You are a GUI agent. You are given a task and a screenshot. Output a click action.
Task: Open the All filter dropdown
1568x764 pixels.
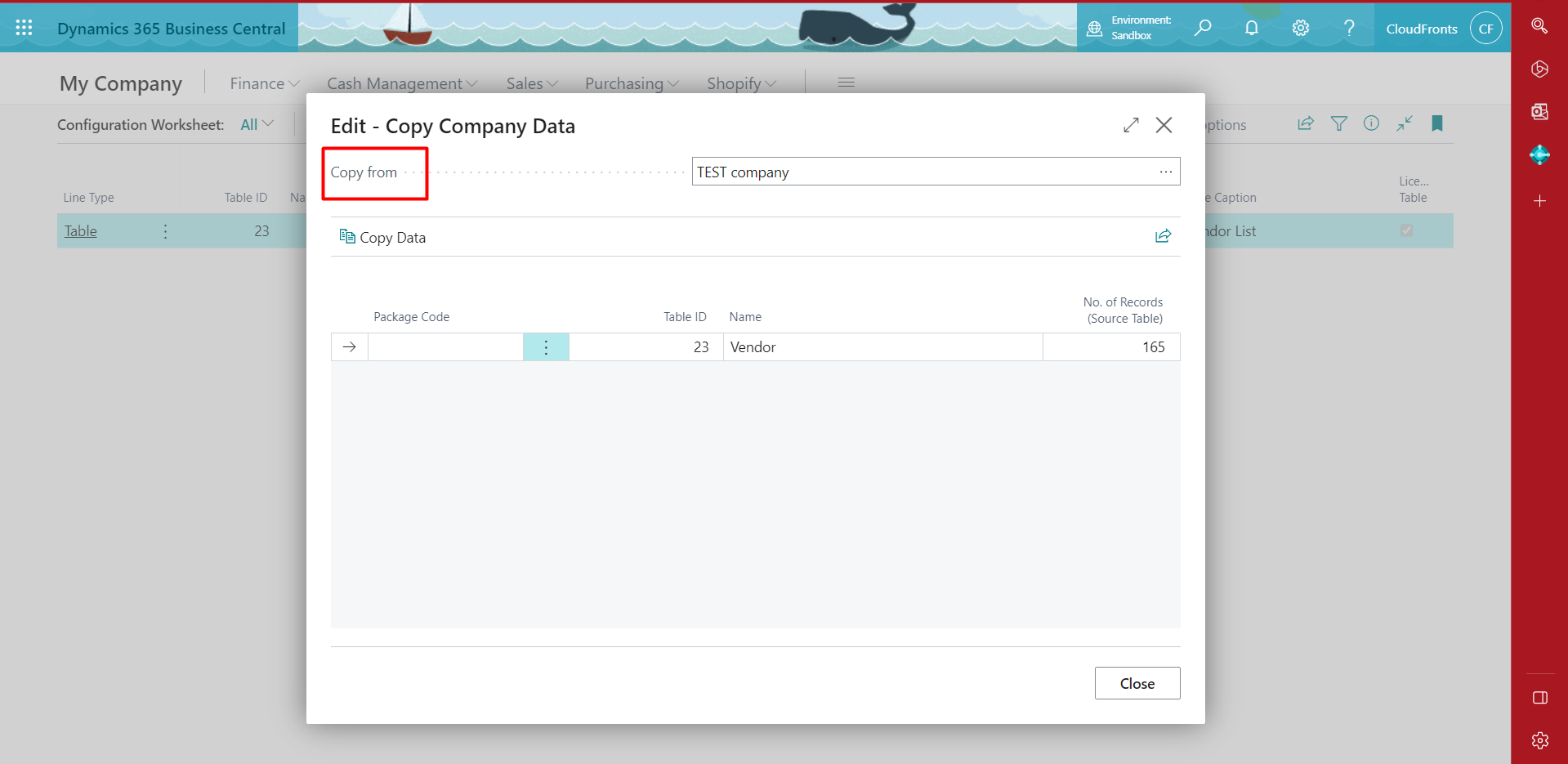[x=257, y=124]
